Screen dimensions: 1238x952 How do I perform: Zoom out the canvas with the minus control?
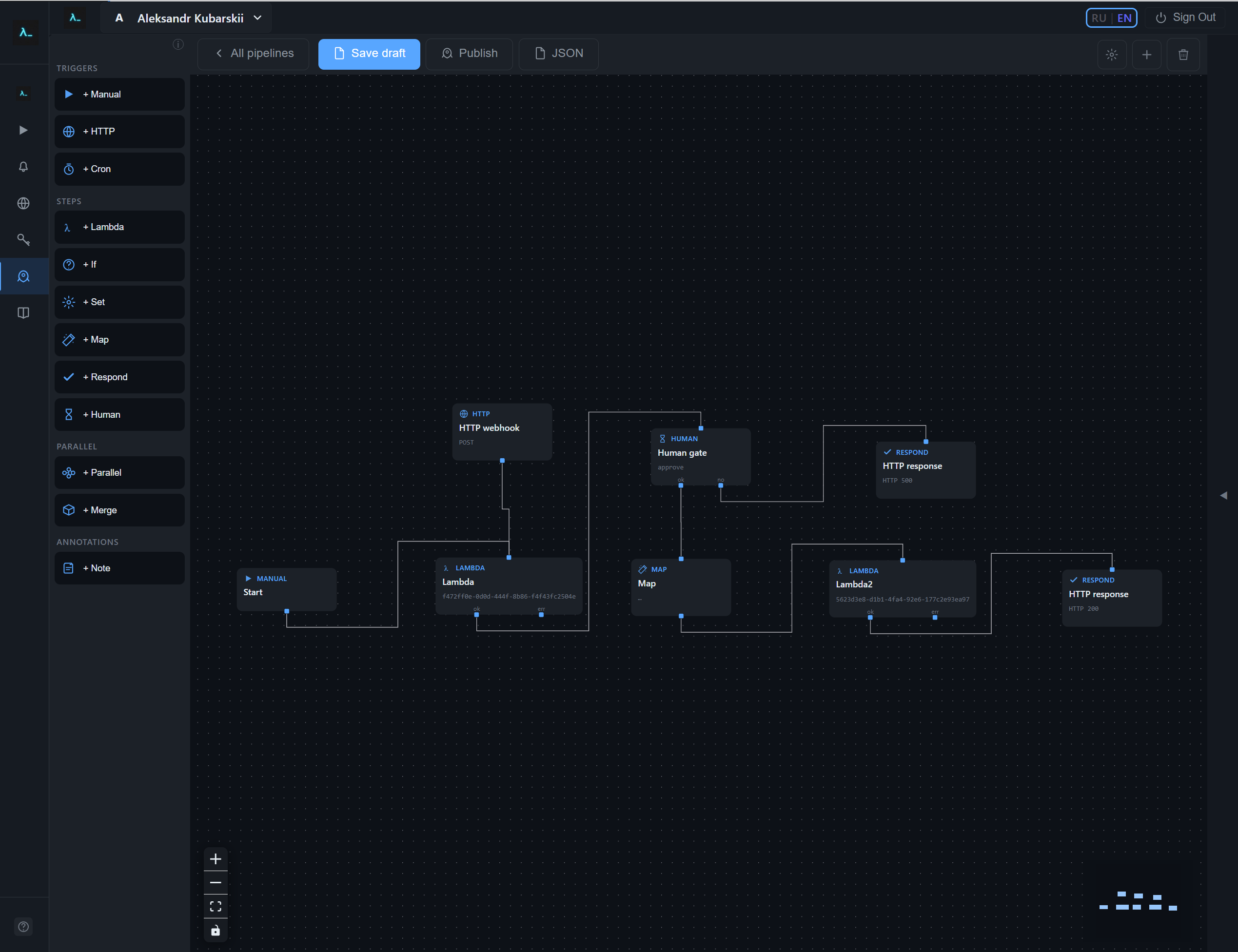[216, 882]
